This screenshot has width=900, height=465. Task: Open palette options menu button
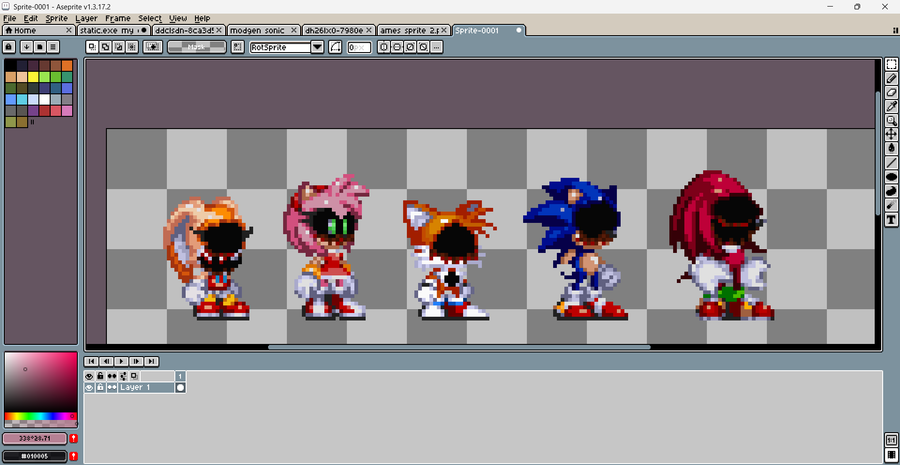53,46
